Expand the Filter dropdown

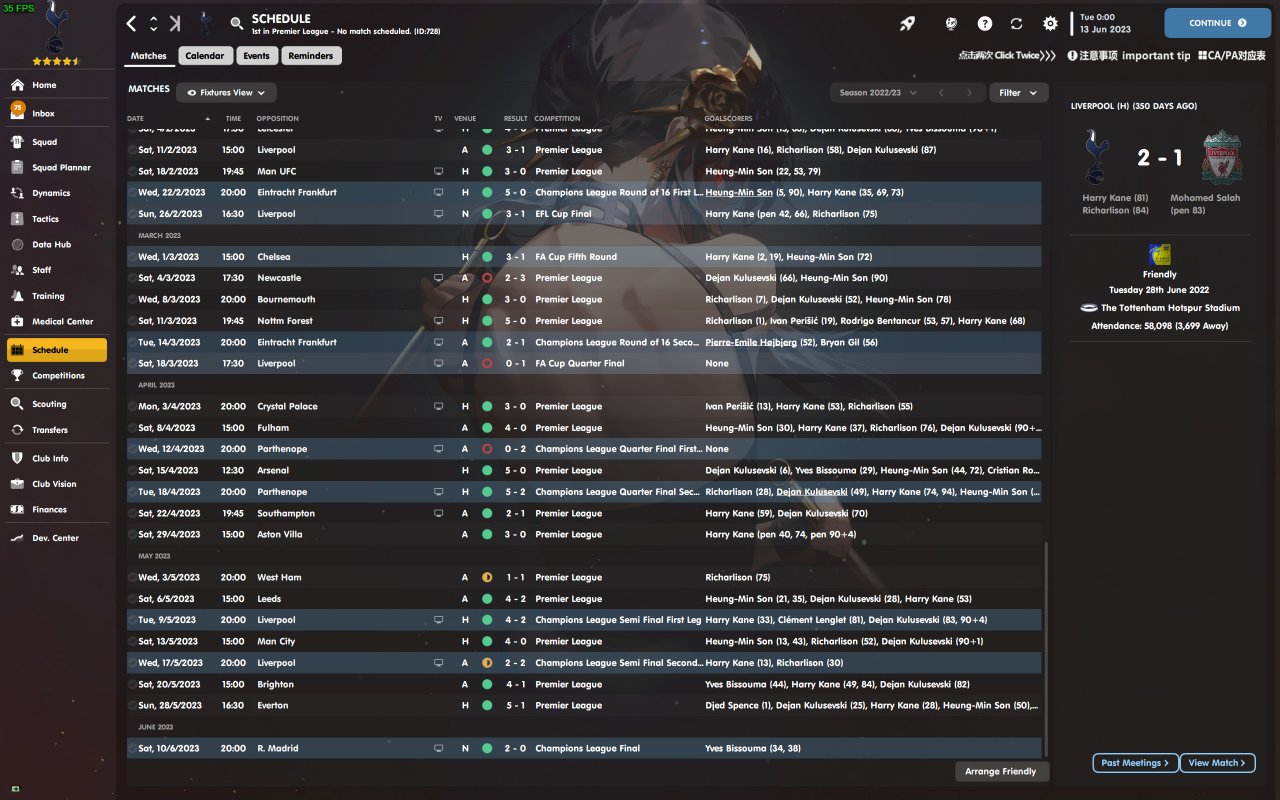pos(1019,93)
